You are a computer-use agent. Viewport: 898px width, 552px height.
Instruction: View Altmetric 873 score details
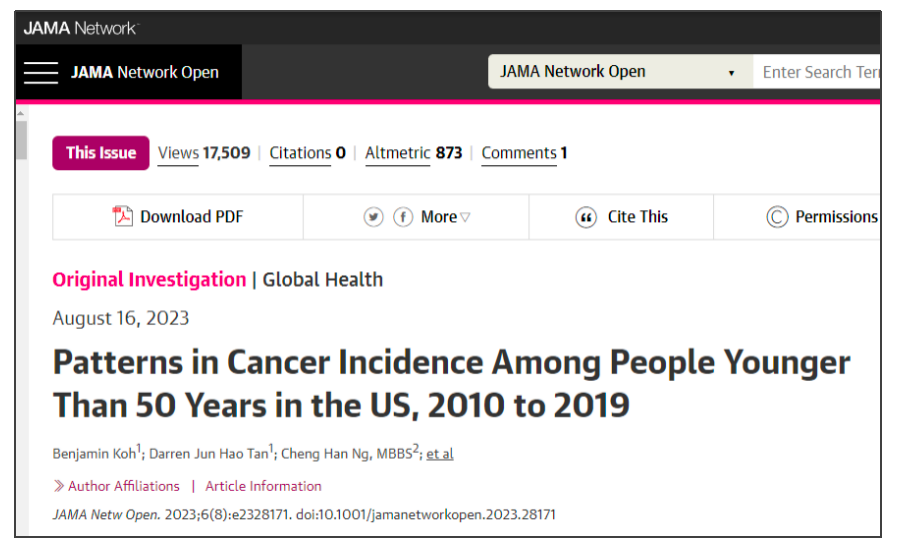[x=413, y=153]
